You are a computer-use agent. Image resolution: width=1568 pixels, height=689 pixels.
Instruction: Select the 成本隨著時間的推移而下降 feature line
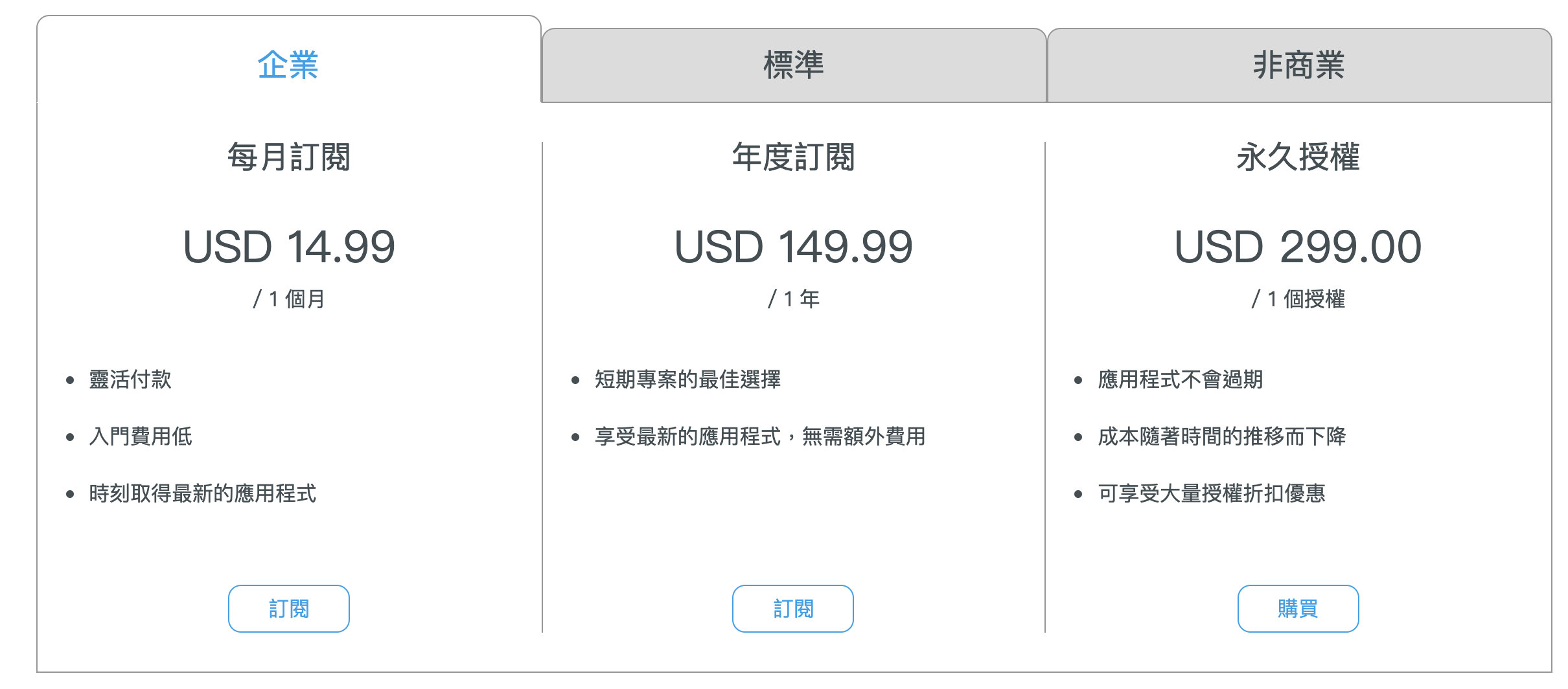click(1222, 436)
